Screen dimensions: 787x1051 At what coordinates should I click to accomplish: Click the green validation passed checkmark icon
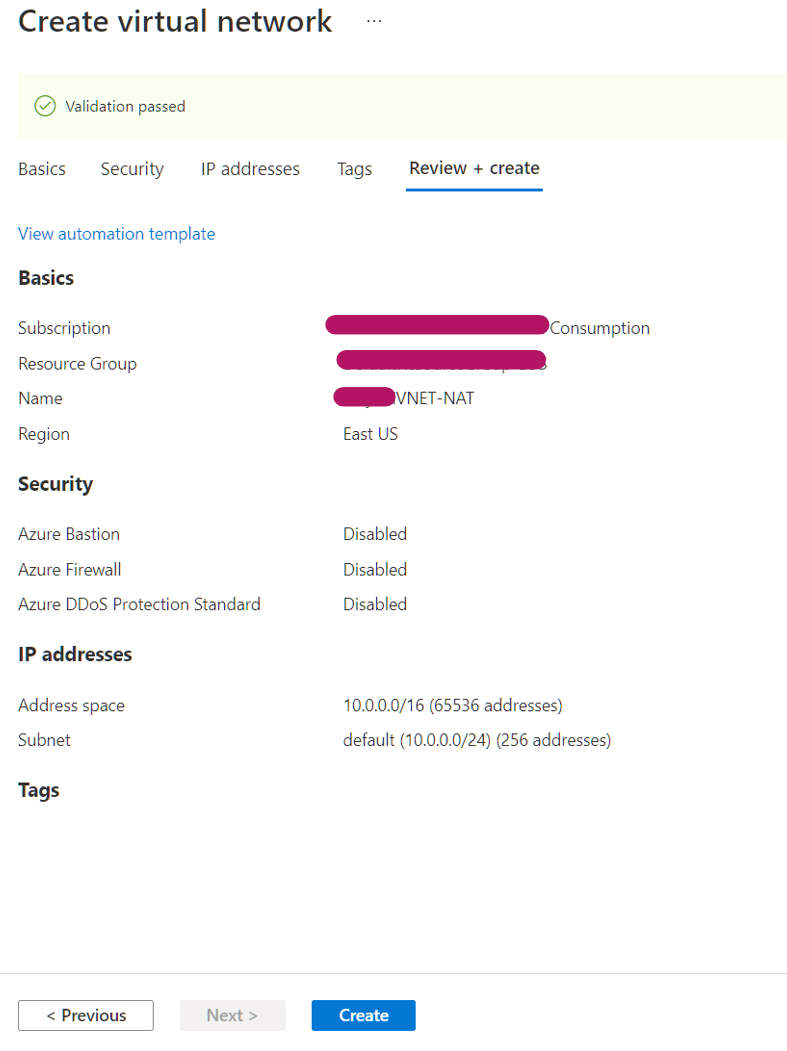pyautogui.click(x=45, y=106)
